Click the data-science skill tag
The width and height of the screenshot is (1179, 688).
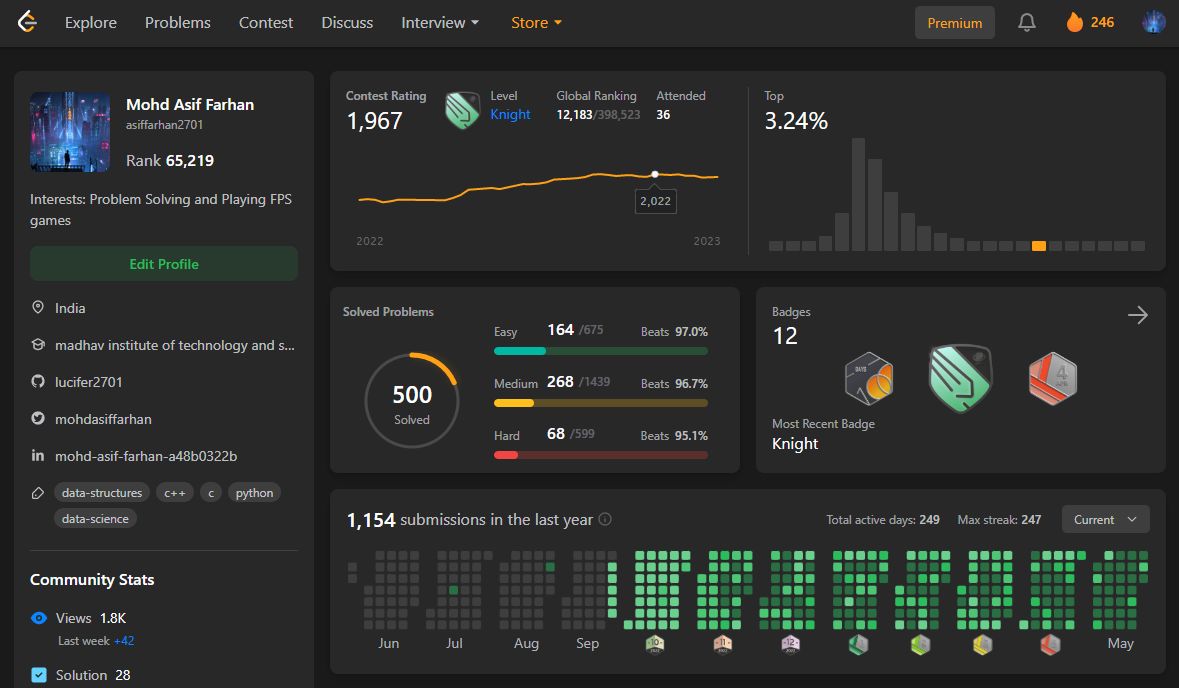(x=95, y=519)
